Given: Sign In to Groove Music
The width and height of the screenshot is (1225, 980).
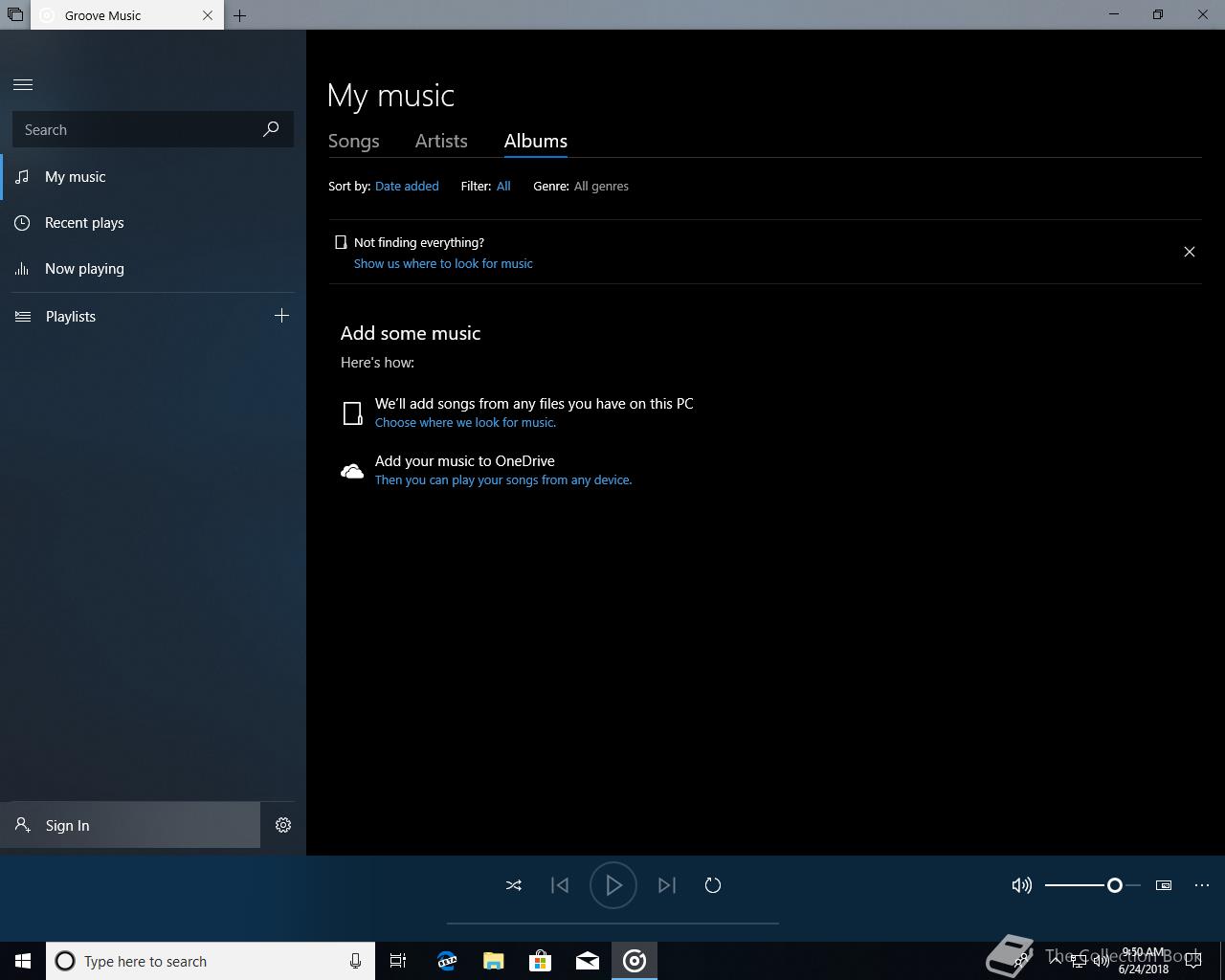Looking at the screenshot, I should pyautogui.click(x=130, y=825).
